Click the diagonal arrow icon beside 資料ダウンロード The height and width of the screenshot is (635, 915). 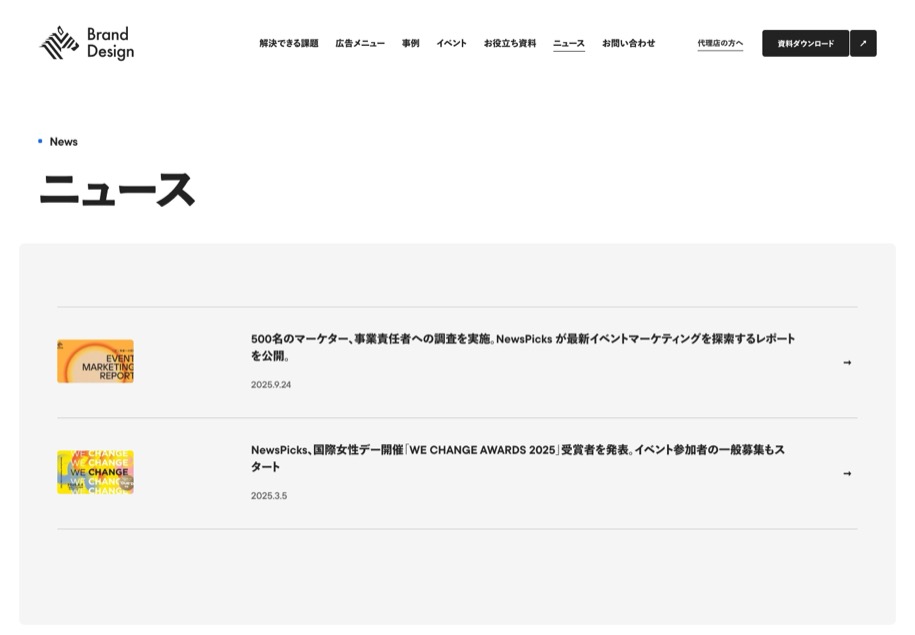(863, 43)
